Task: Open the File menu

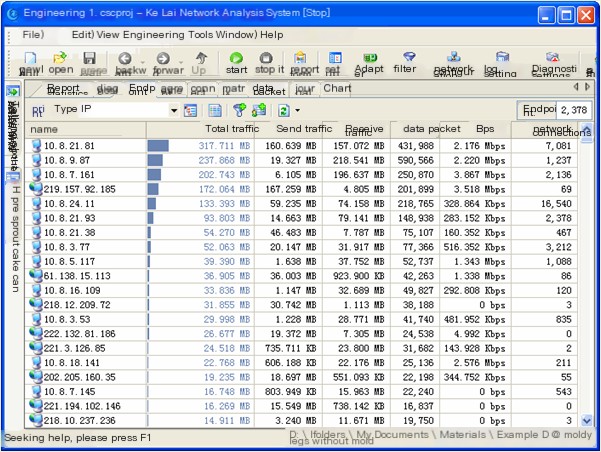Action: click(33, 35)
